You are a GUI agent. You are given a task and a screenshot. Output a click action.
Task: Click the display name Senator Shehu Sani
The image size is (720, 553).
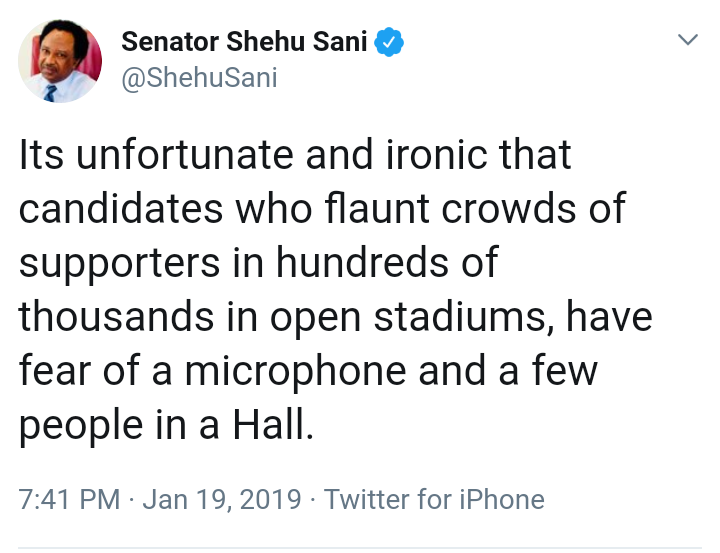tap(245, 43)
